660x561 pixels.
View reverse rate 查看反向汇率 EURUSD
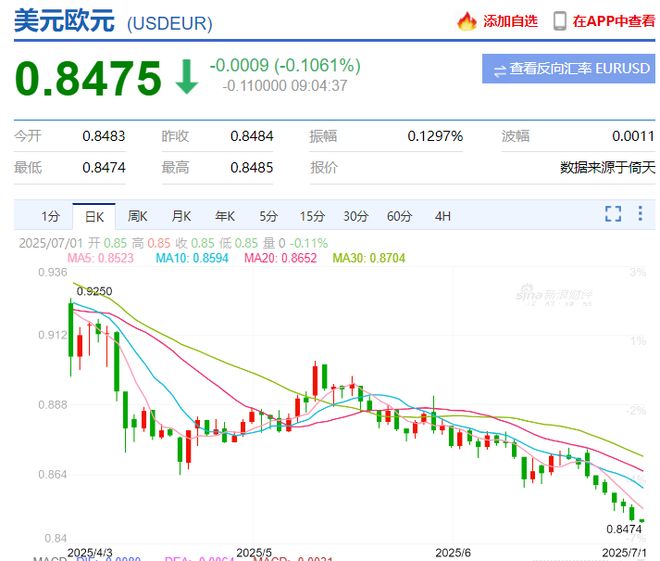[569, 69]
